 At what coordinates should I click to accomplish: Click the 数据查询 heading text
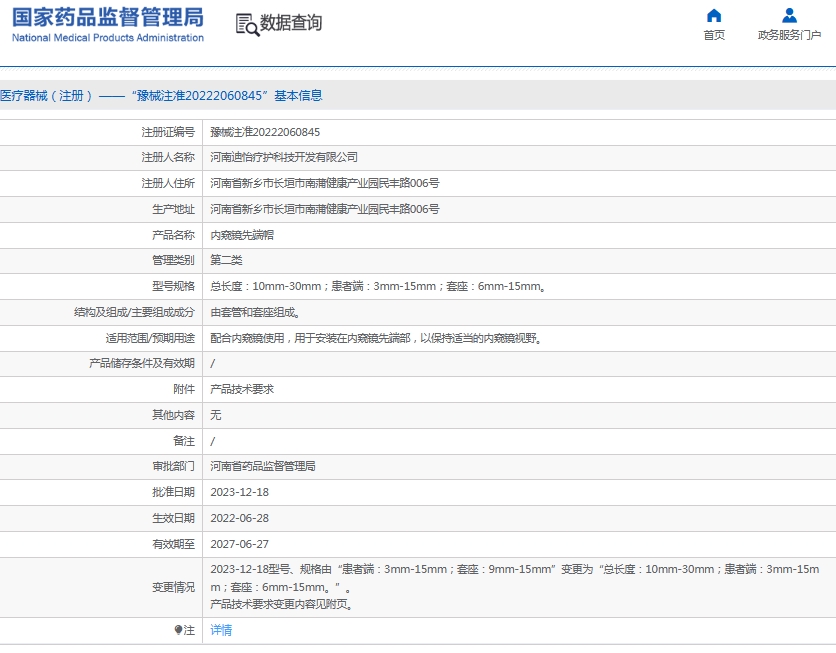291,23
